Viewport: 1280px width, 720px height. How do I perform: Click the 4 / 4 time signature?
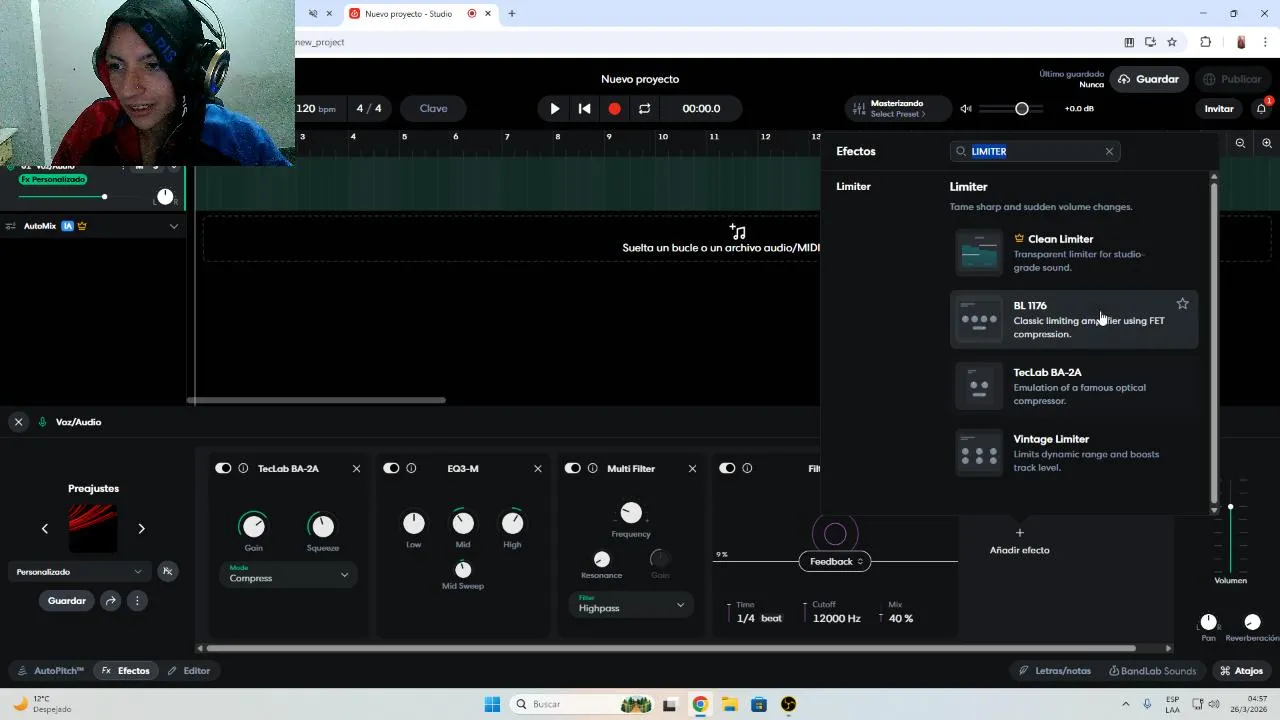(369, 108)
